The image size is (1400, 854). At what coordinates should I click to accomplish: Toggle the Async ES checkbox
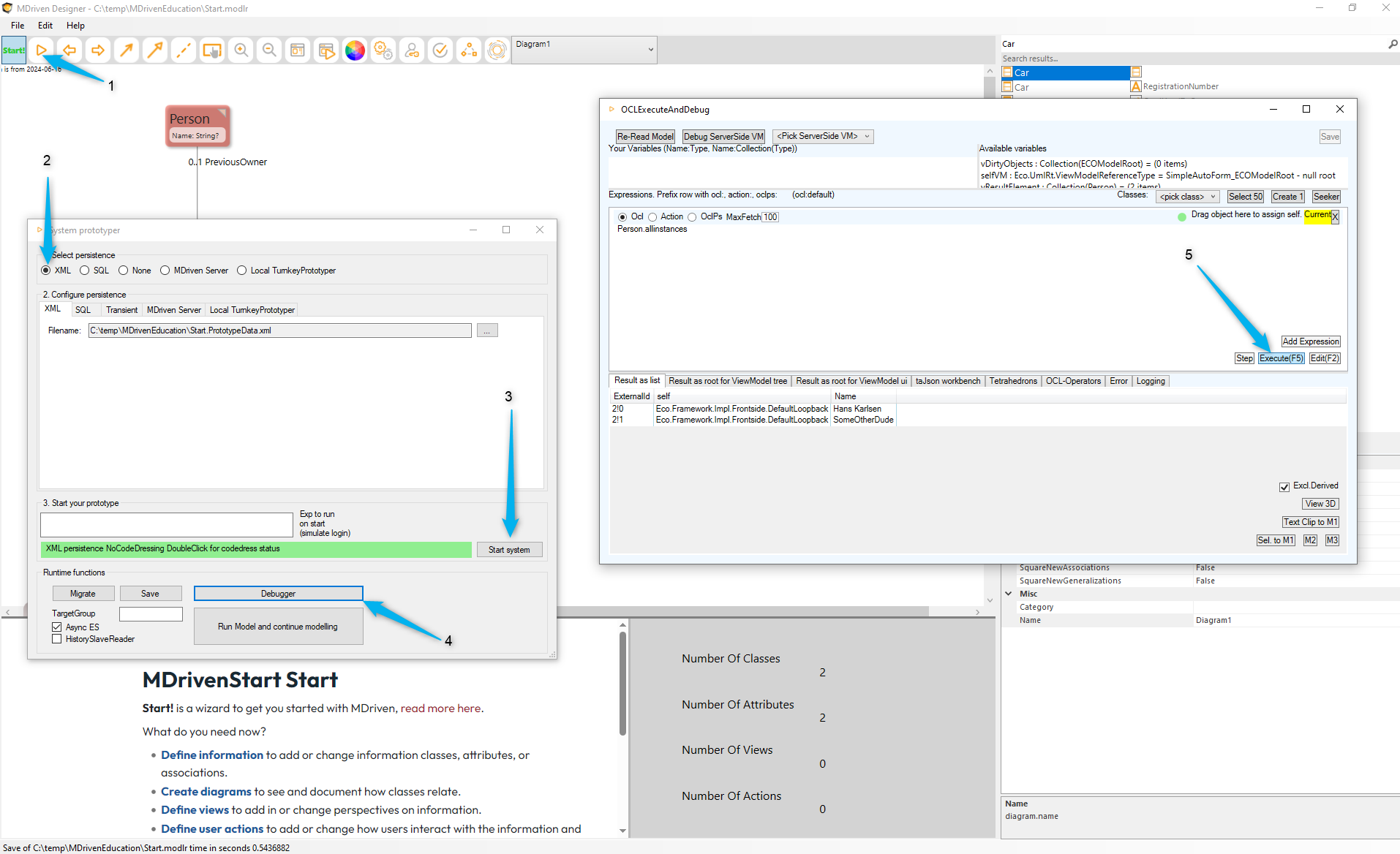point(57,627)
